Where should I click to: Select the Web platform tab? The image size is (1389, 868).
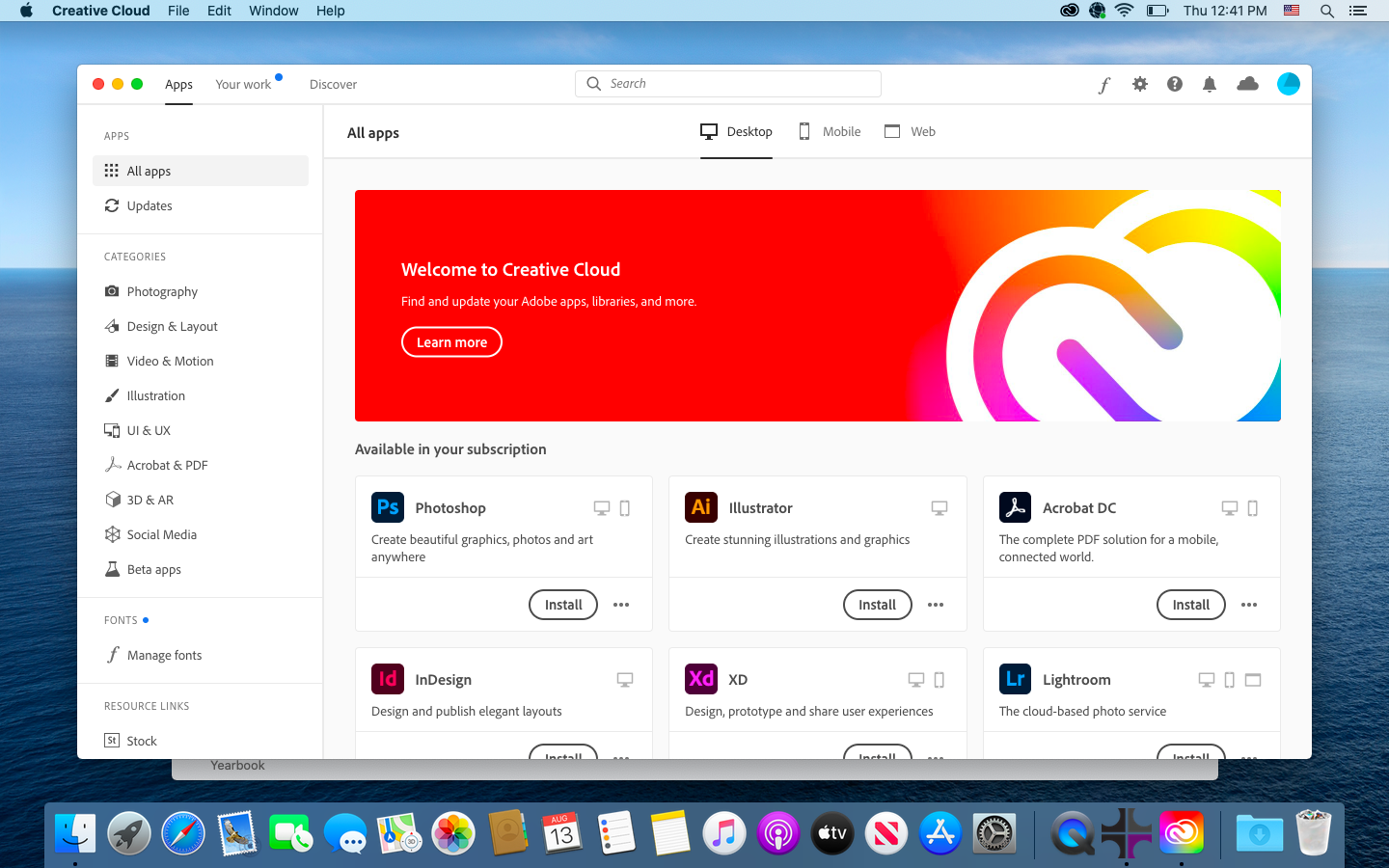click(910, 131)
